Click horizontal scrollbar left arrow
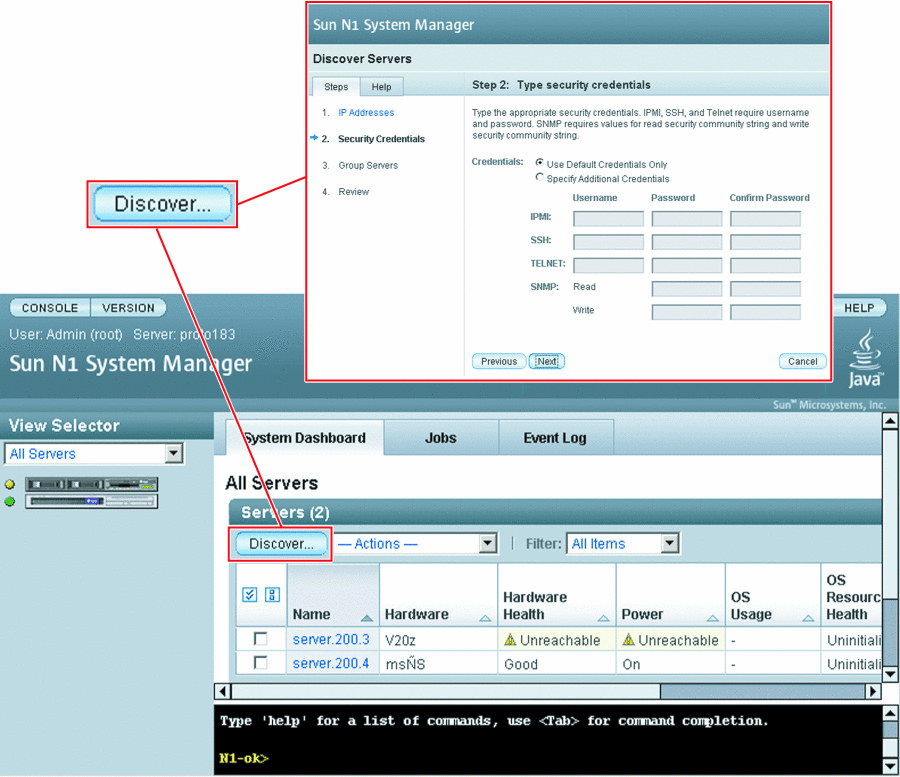Viewport: 900px width, 777px height. [223, 691]
